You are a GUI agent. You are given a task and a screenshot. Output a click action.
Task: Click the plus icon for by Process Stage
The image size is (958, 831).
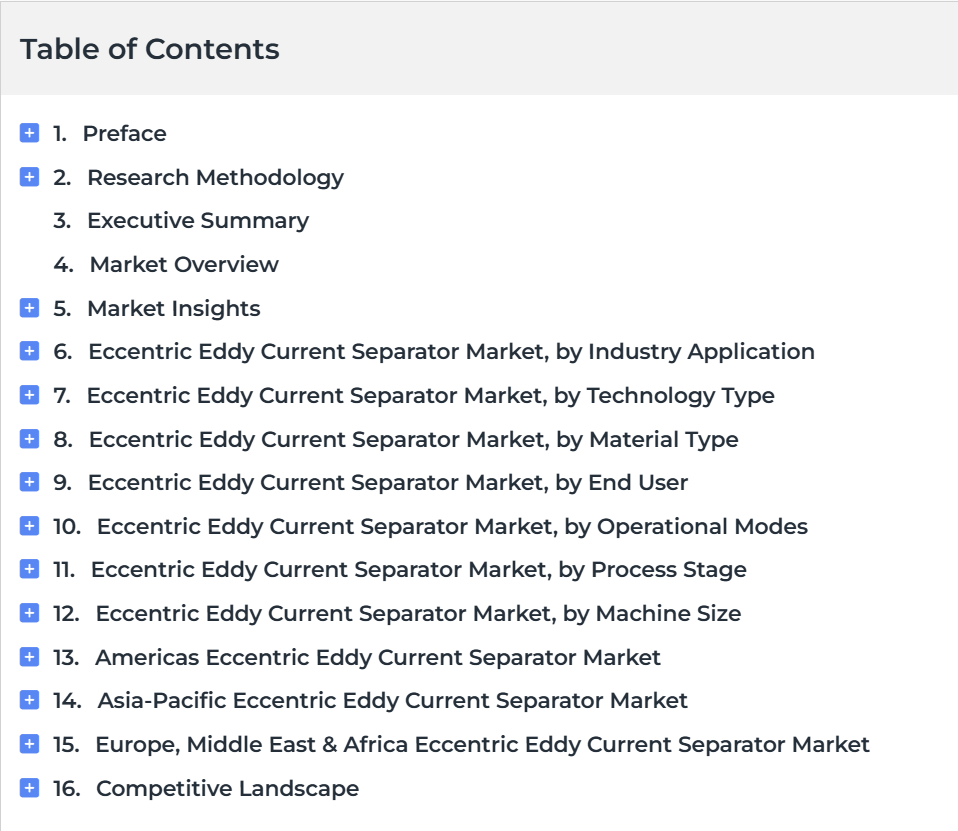[x=29, y=569]
